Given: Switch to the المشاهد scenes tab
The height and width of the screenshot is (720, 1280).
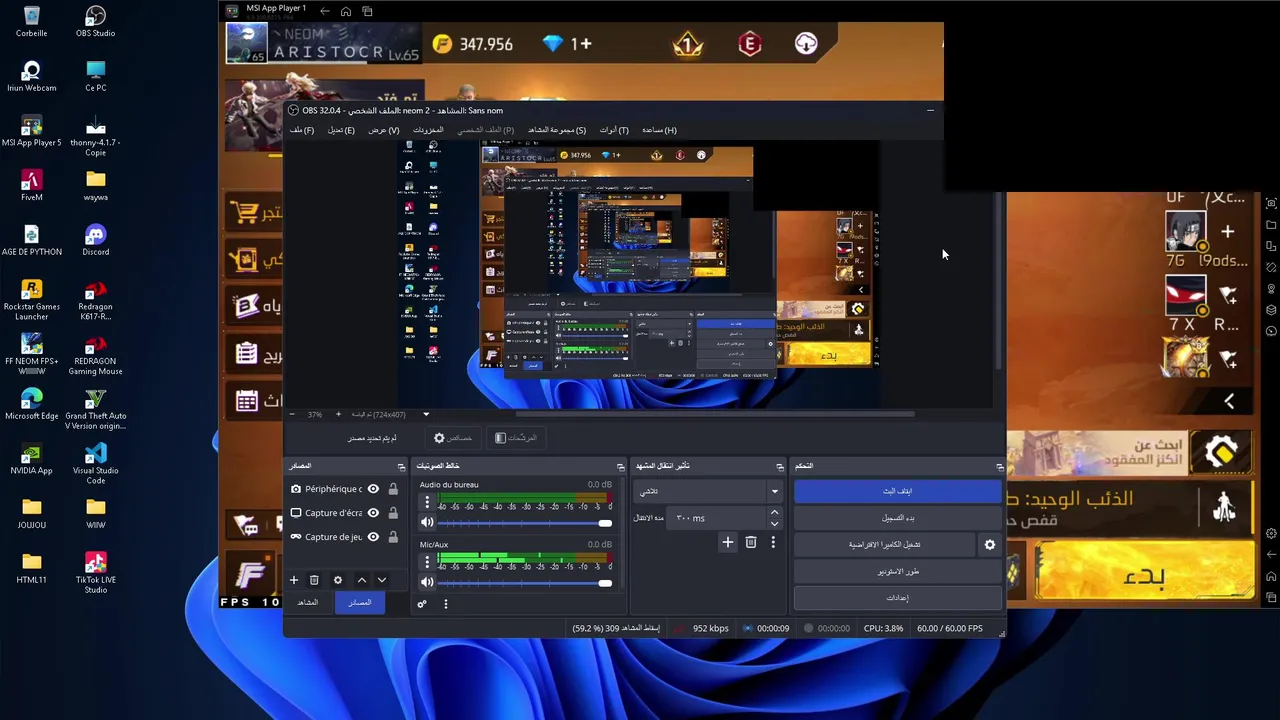Looking at the screenshot, I should coord(308,603).
